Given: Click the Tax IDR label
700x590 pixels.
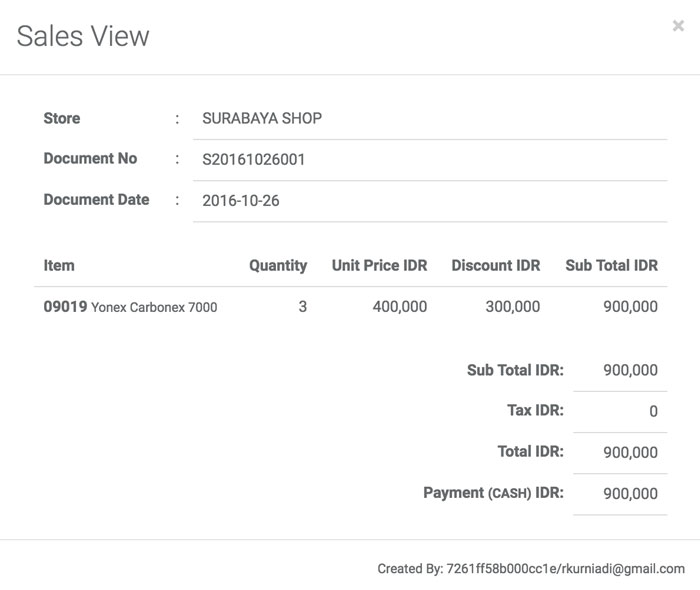Looking at the screenshot, I should (x=536, y=410).
